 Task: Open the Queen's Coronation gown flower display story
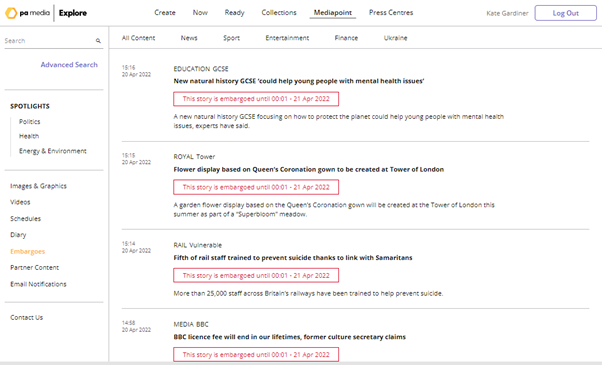pyautogui.click(x=309, y=169)
